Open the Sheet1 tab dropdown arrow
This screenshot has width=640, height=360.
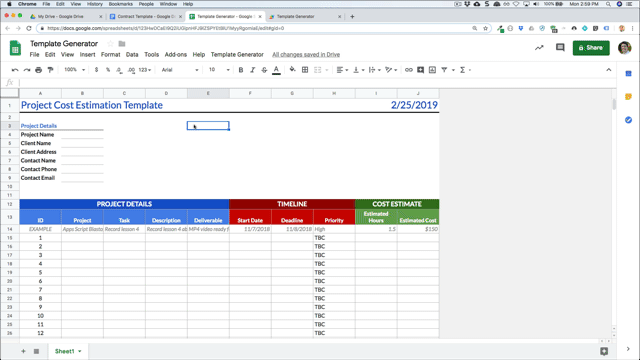(80, 351)
